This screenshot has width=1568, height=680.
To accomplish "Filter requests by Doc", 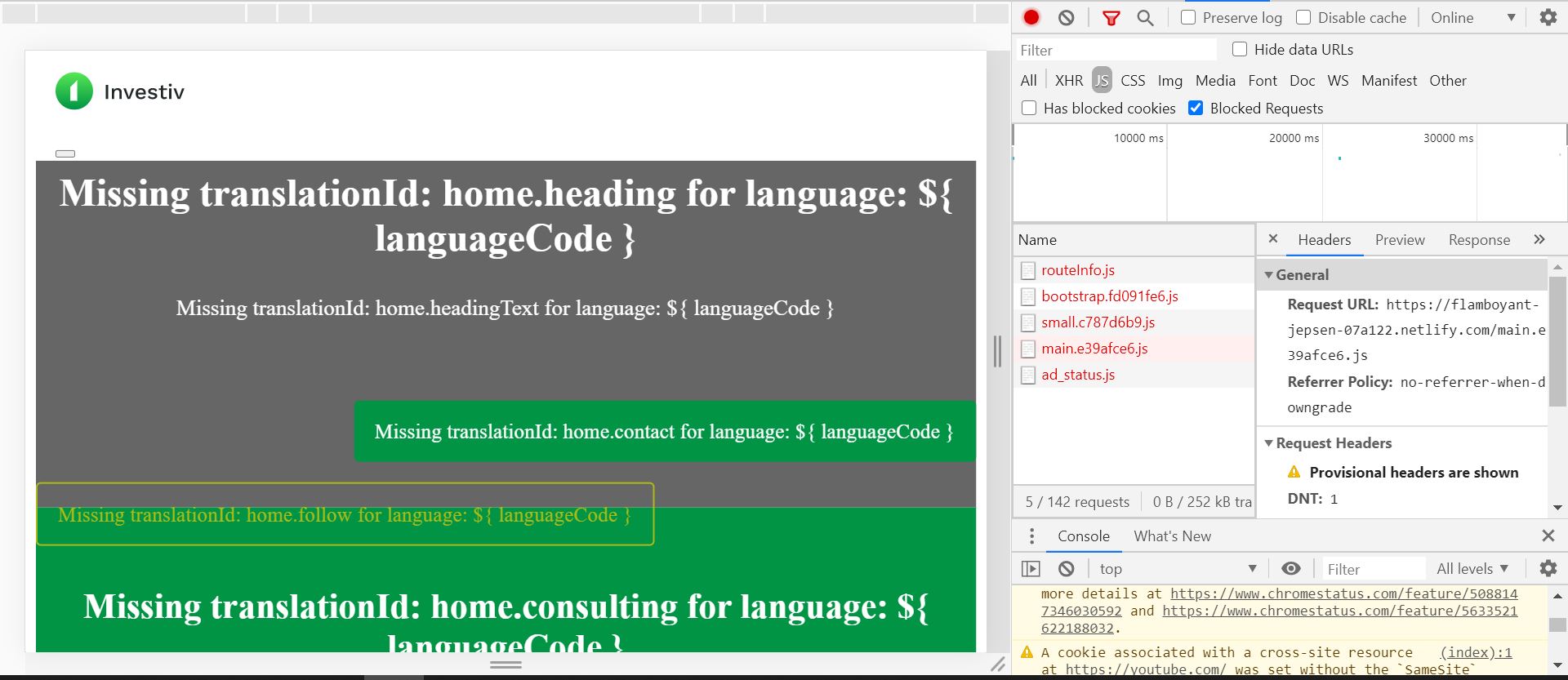I will coord(1303,80).
